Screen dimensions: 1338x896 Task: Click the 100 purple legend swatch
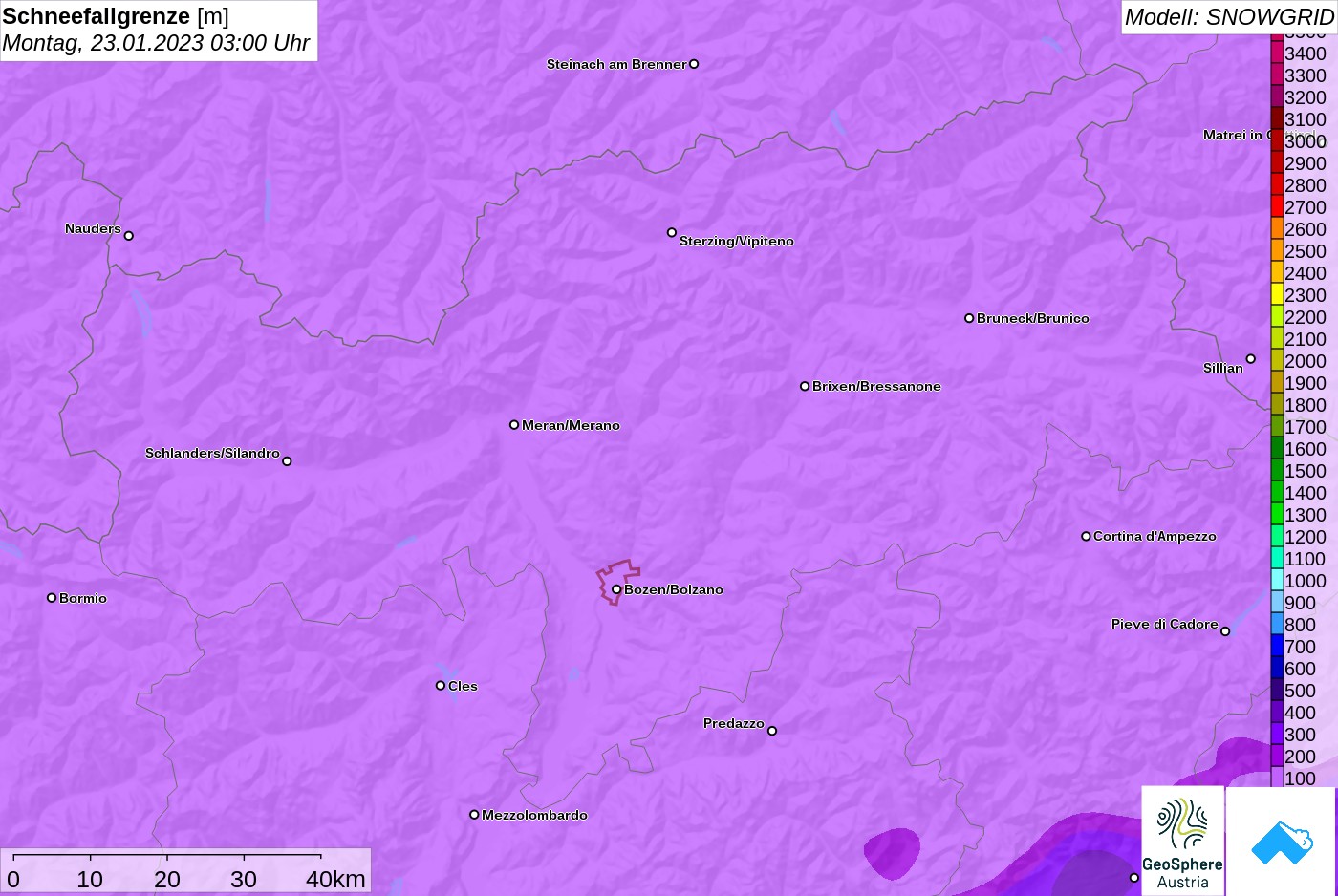pyautogui.click(x=1277, y=778)
